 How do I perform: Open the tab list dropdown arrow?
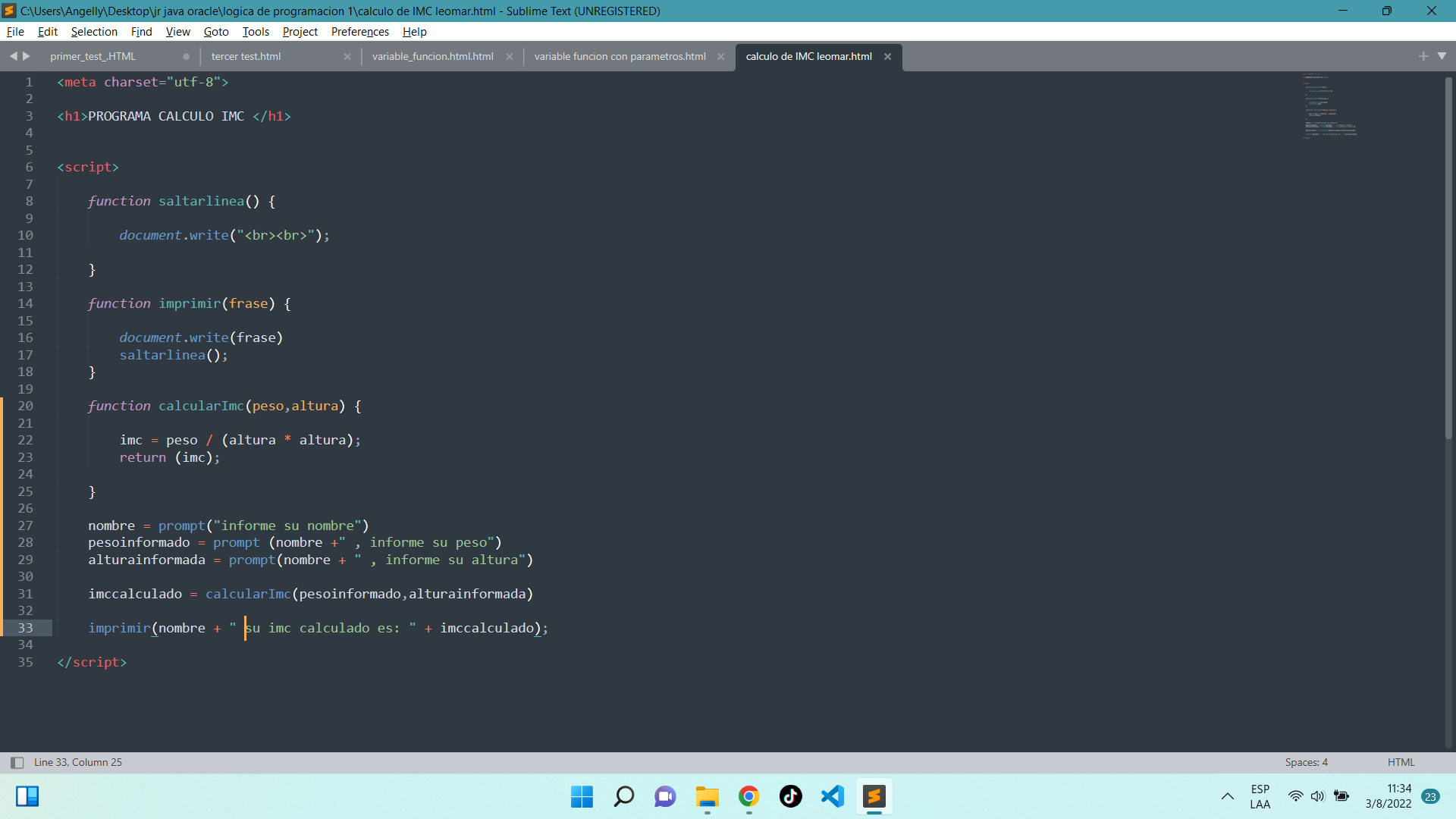tap(1442, 56)
